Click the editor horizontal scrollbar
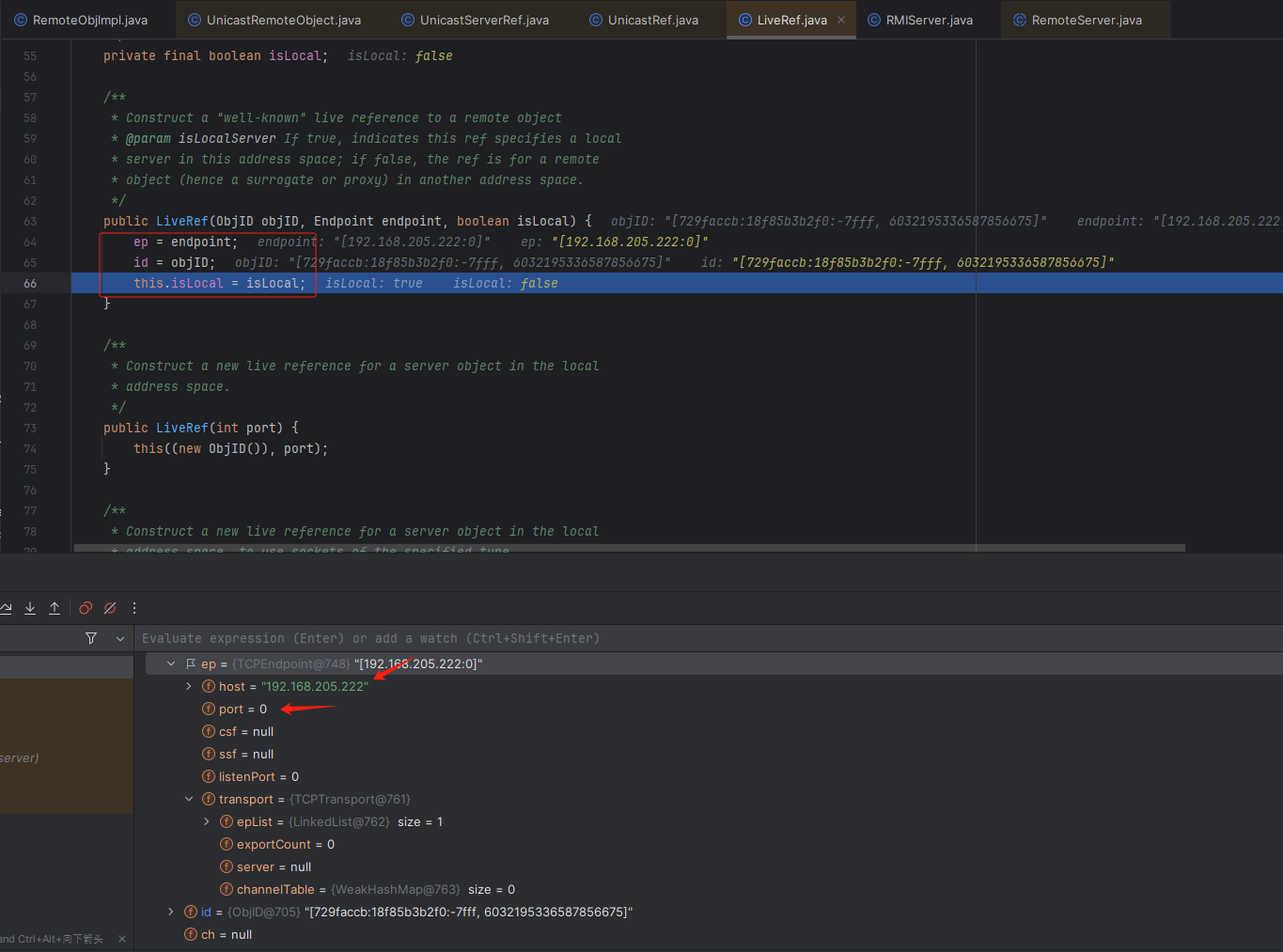This screenshot has width=1283, height=952. pyautogui.click(x=630, y=548)
